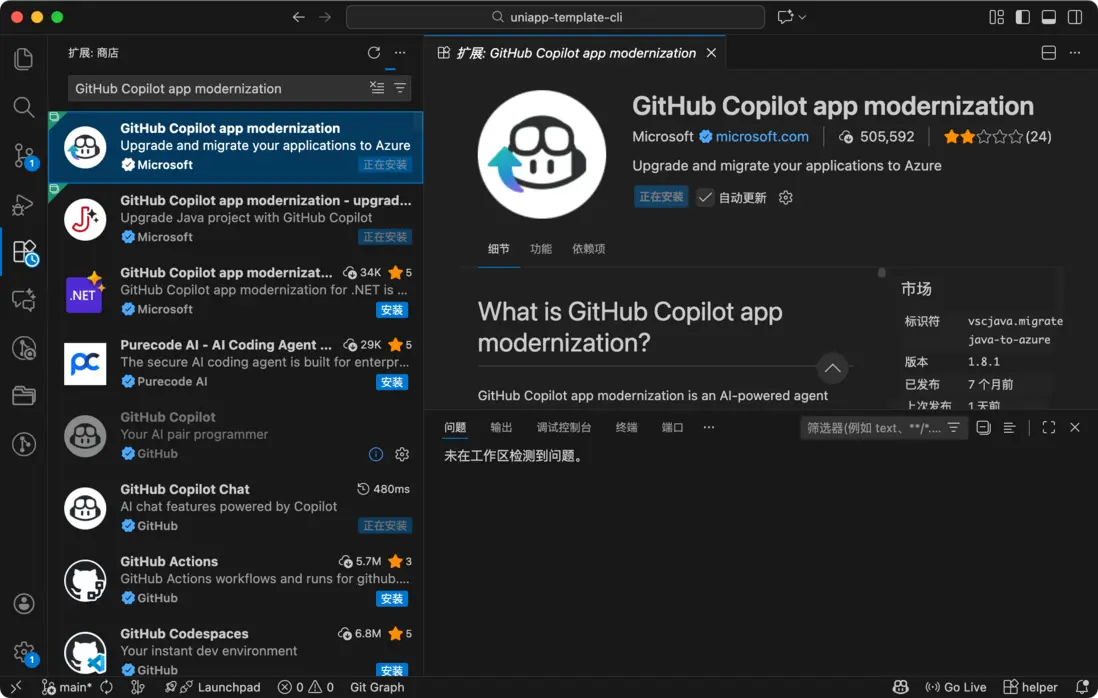Image resolution: width=1098 pixels, height=698 pixels.
Task: Close the bottom panel
Action: 1075,428
